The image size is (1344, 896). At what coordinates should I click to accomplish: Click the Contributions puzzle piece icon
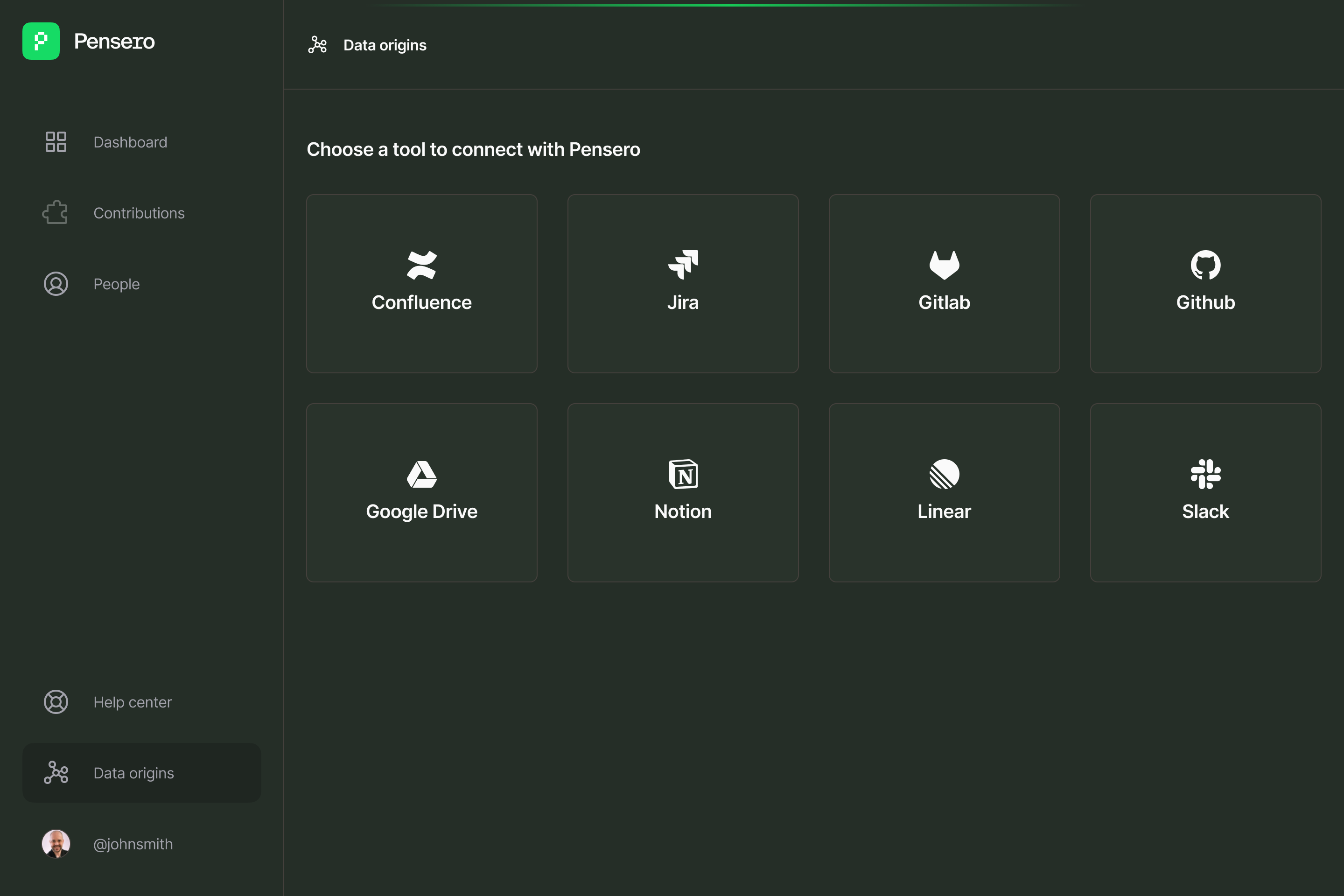[56, 213]
